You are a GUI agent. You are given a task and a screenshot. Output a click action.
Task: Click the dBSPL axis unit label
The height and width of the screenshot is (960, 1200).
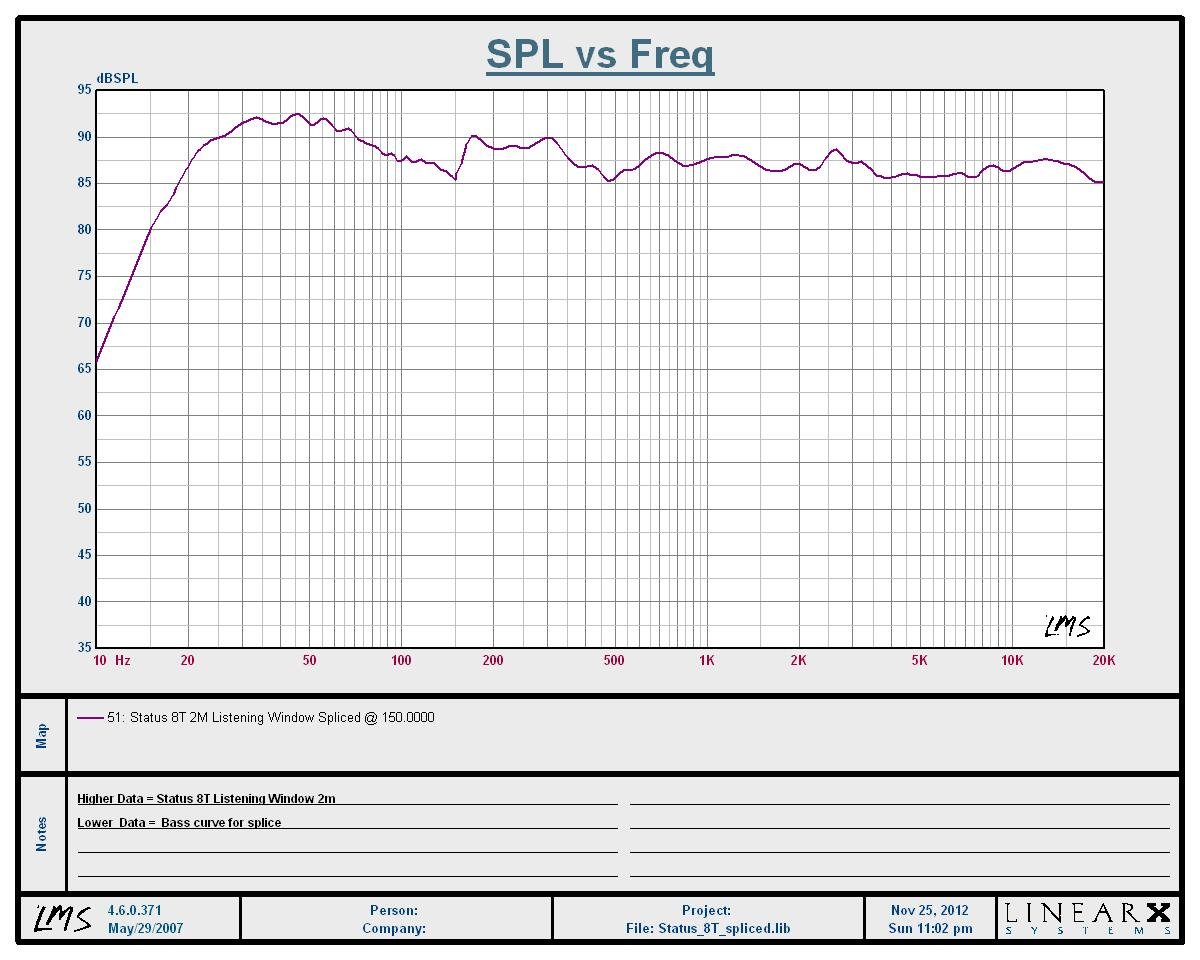click(x=117, y=78)
